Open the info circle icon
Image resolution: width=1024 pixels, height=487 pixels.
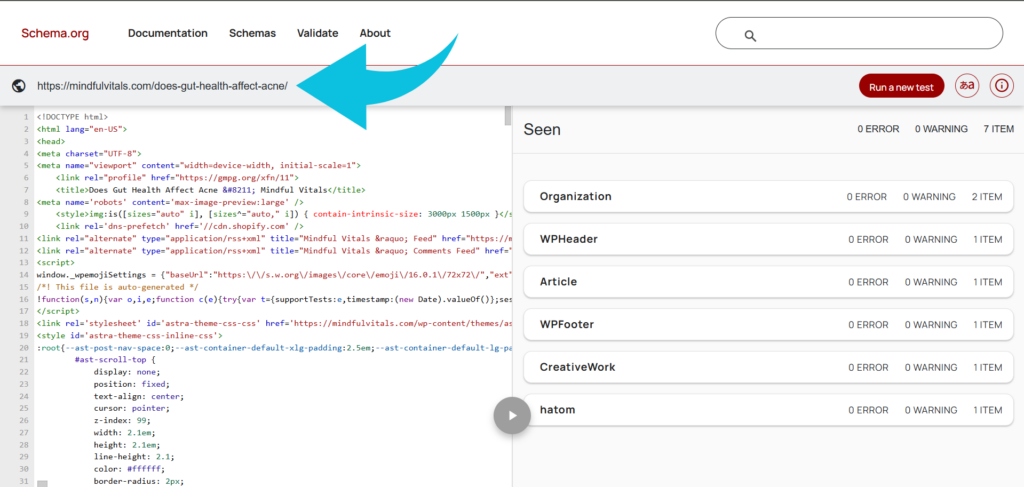point(1002,86)
